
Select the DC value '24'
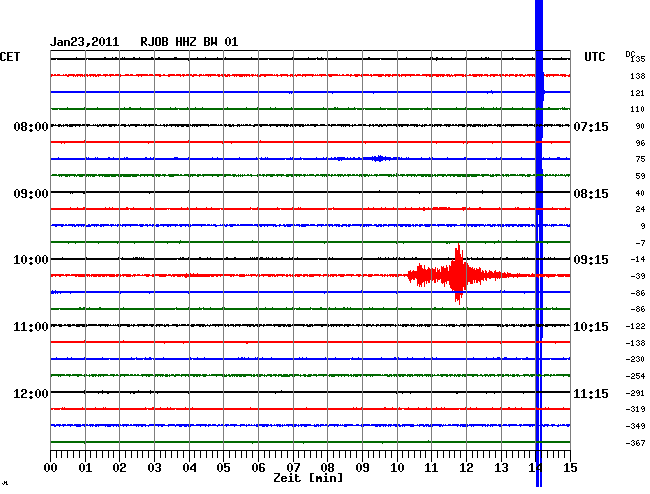[x=640, y=209]
